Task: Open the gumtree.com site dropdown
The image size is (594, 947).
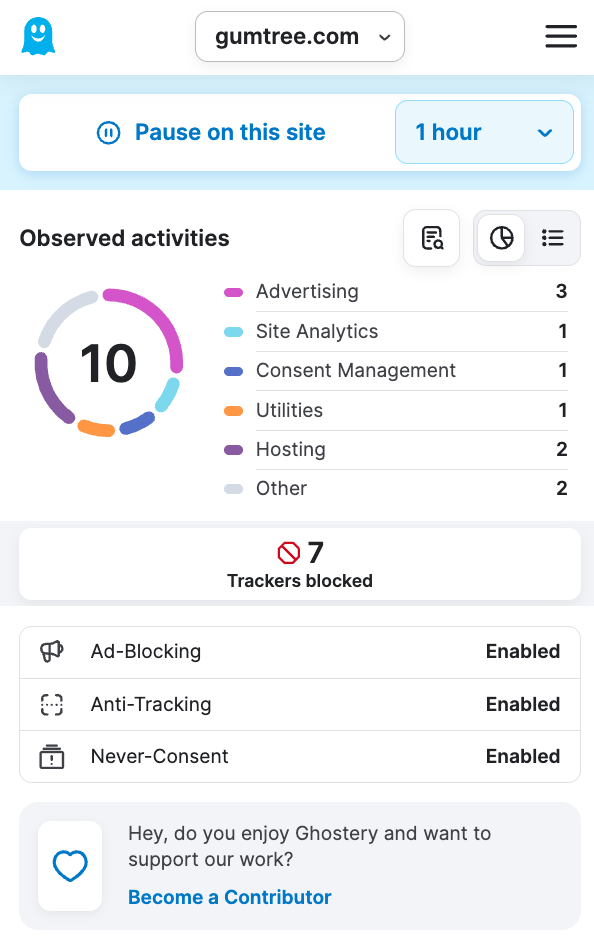Action: tap(300, 36)
